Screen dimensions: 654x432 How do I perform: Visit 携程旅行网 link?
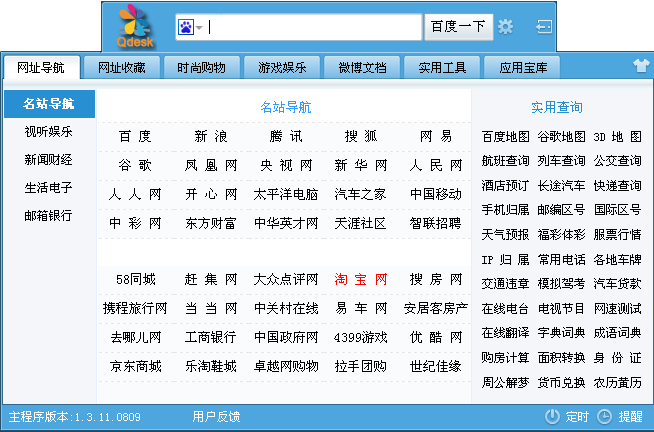[x=135, y=309]
